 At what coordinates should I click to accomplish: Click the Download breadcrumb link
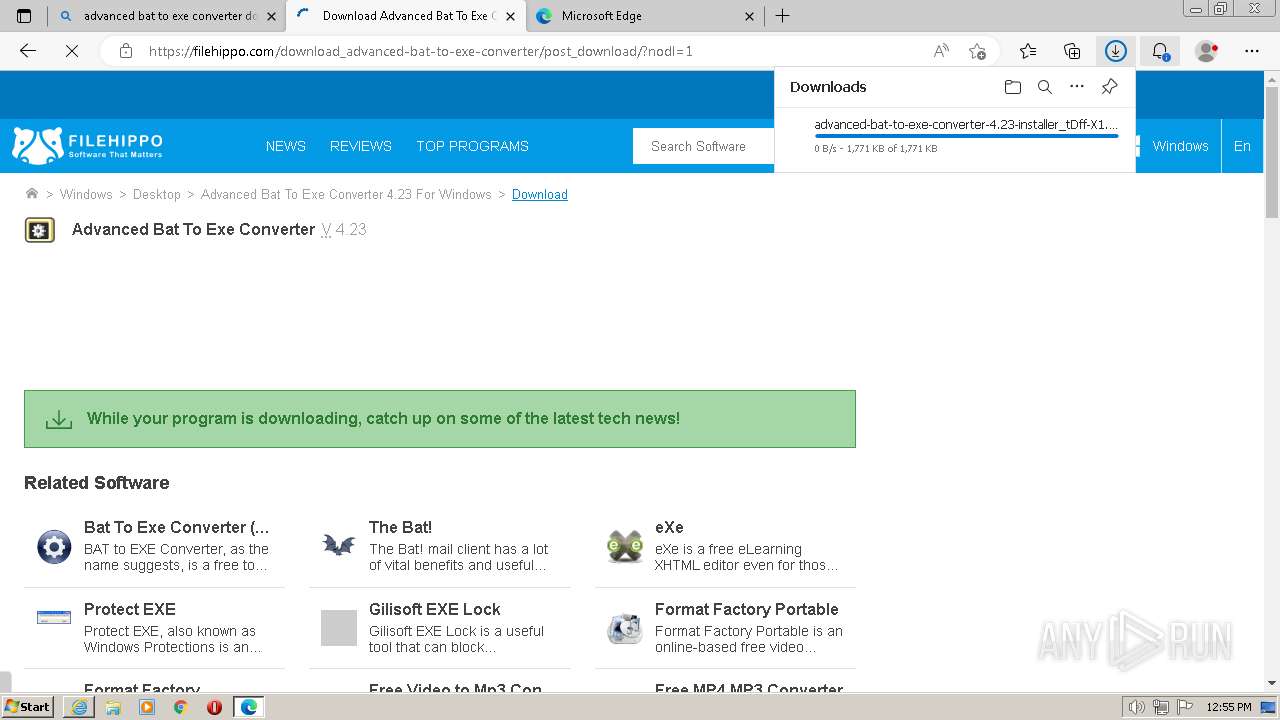pos(540,194)
